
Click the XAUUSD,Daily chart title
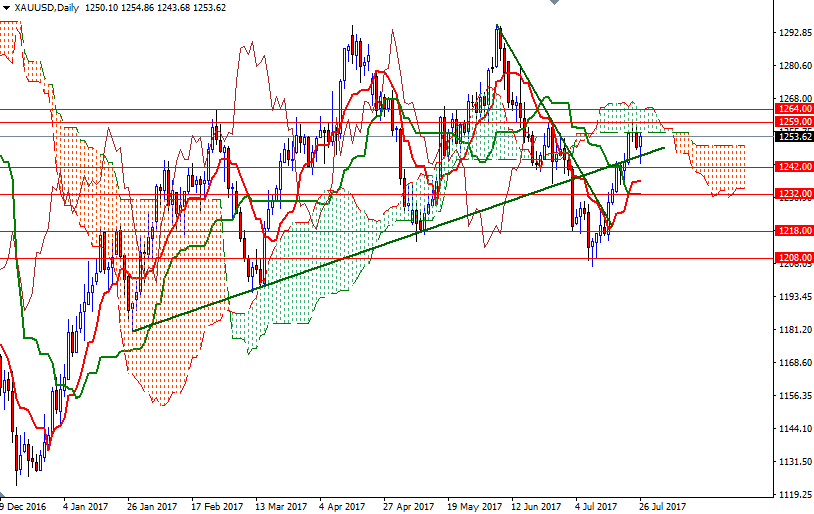pos(47,8)
